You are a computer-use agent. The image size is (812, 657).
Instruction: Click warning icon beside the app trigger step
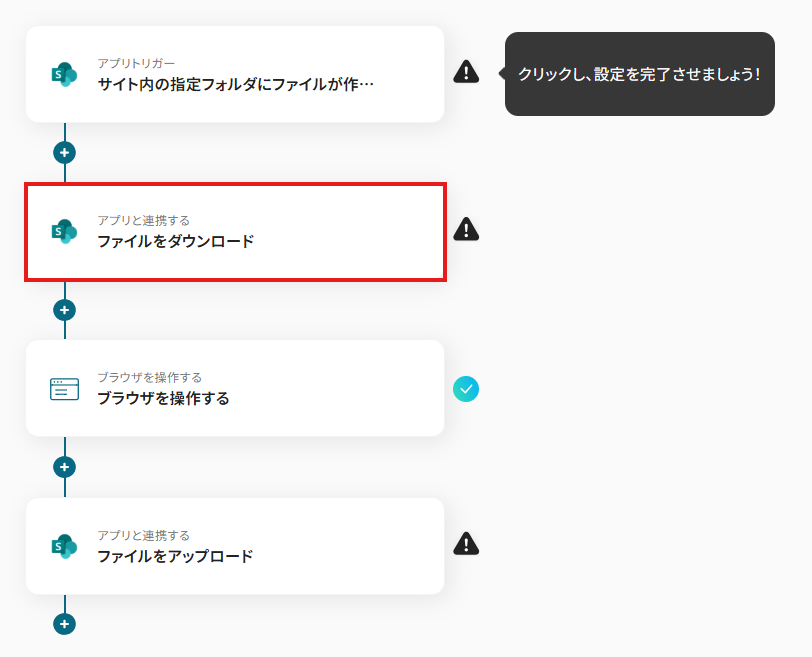(466, 72)
